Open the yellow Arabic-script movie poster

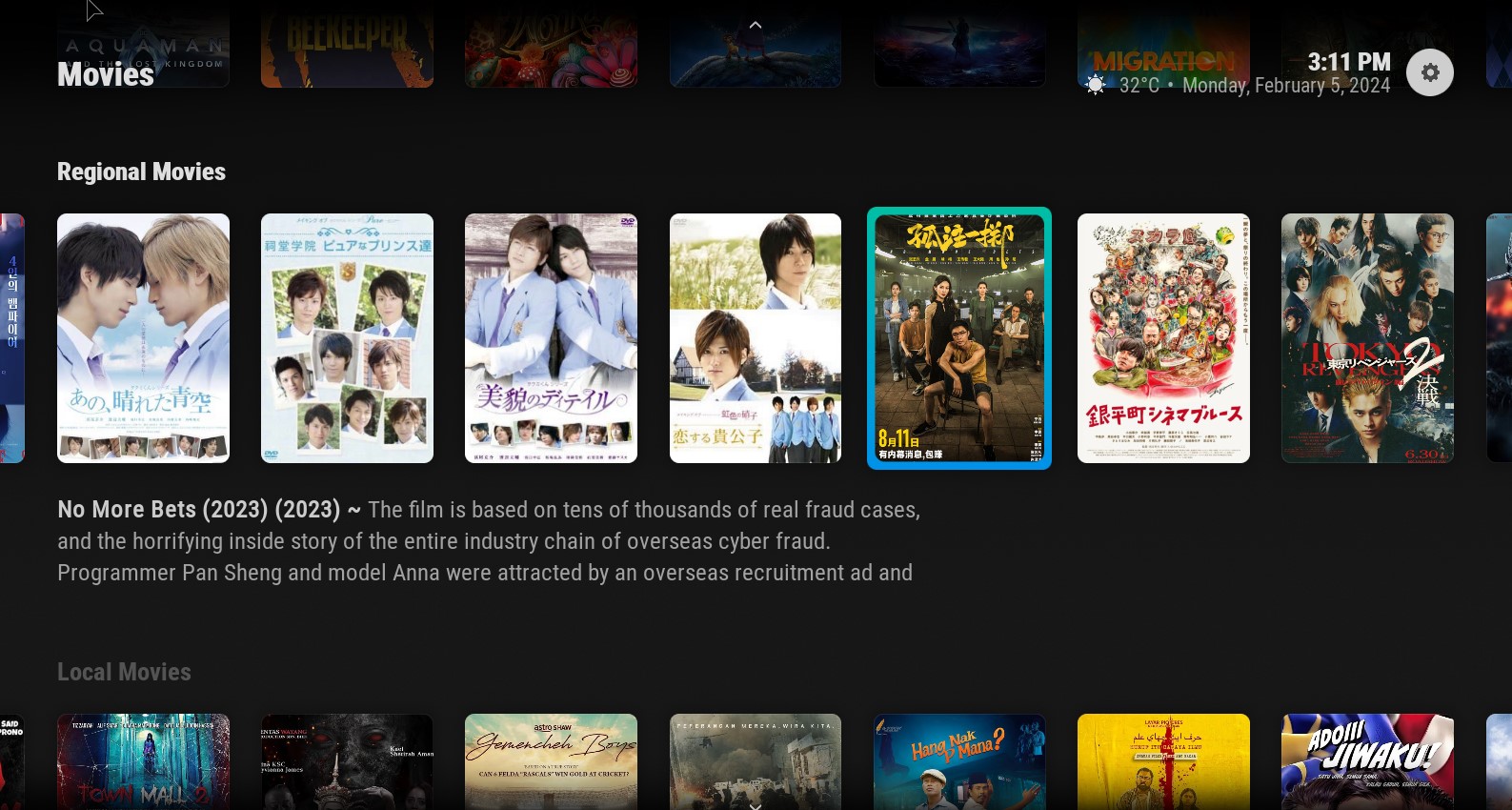pyautogui.click(x=1163, y=761)
